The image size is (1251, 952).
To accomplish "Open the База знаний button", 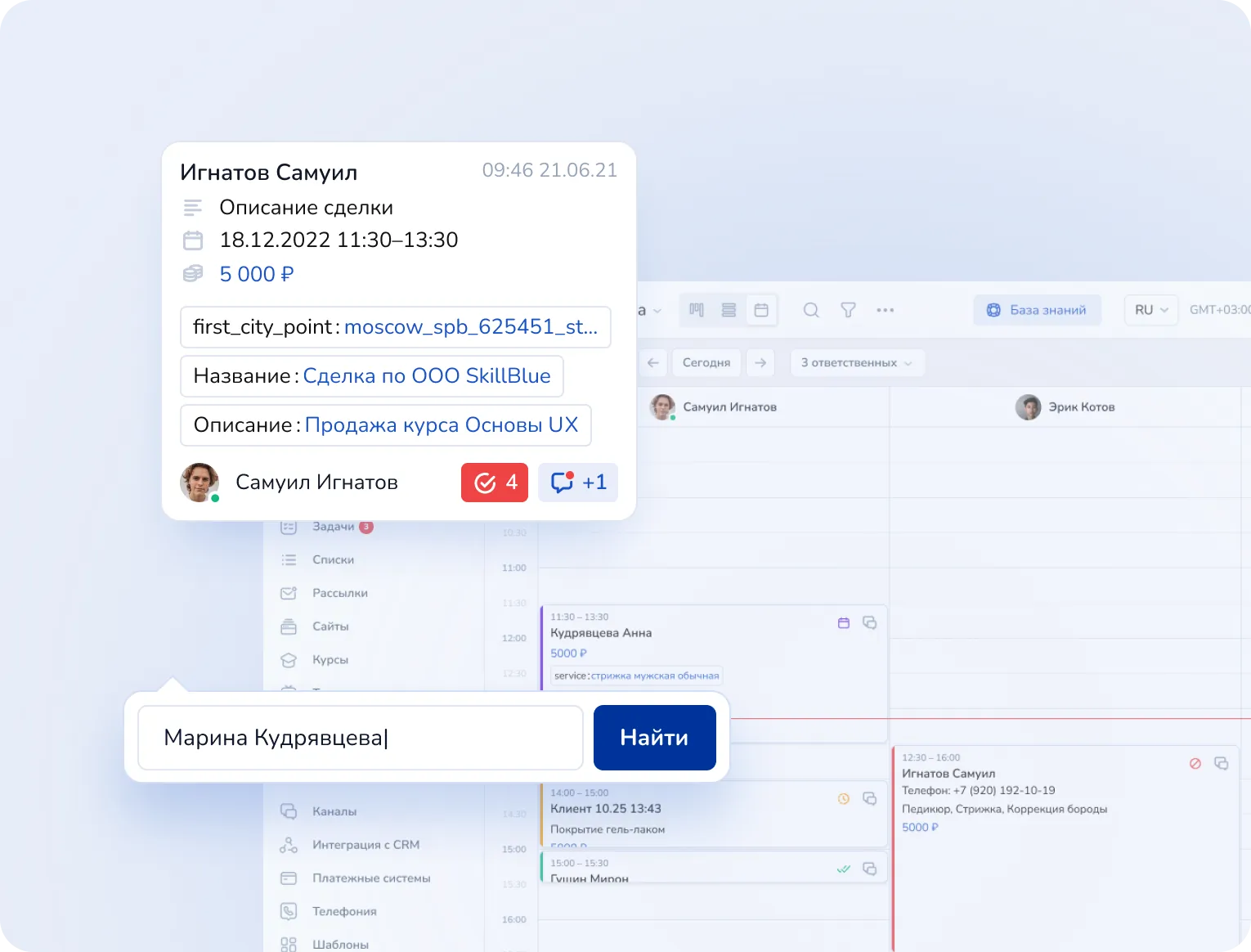I will coord(1037,310).
